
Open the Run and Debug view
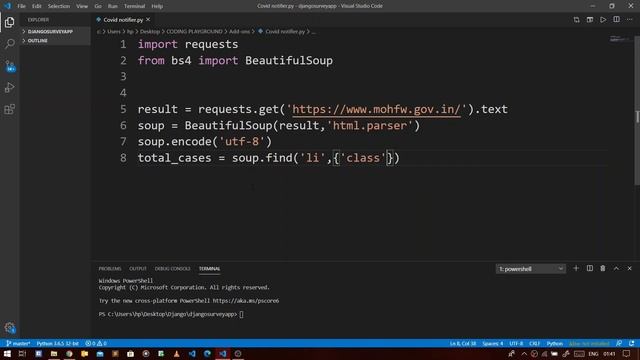10,87
